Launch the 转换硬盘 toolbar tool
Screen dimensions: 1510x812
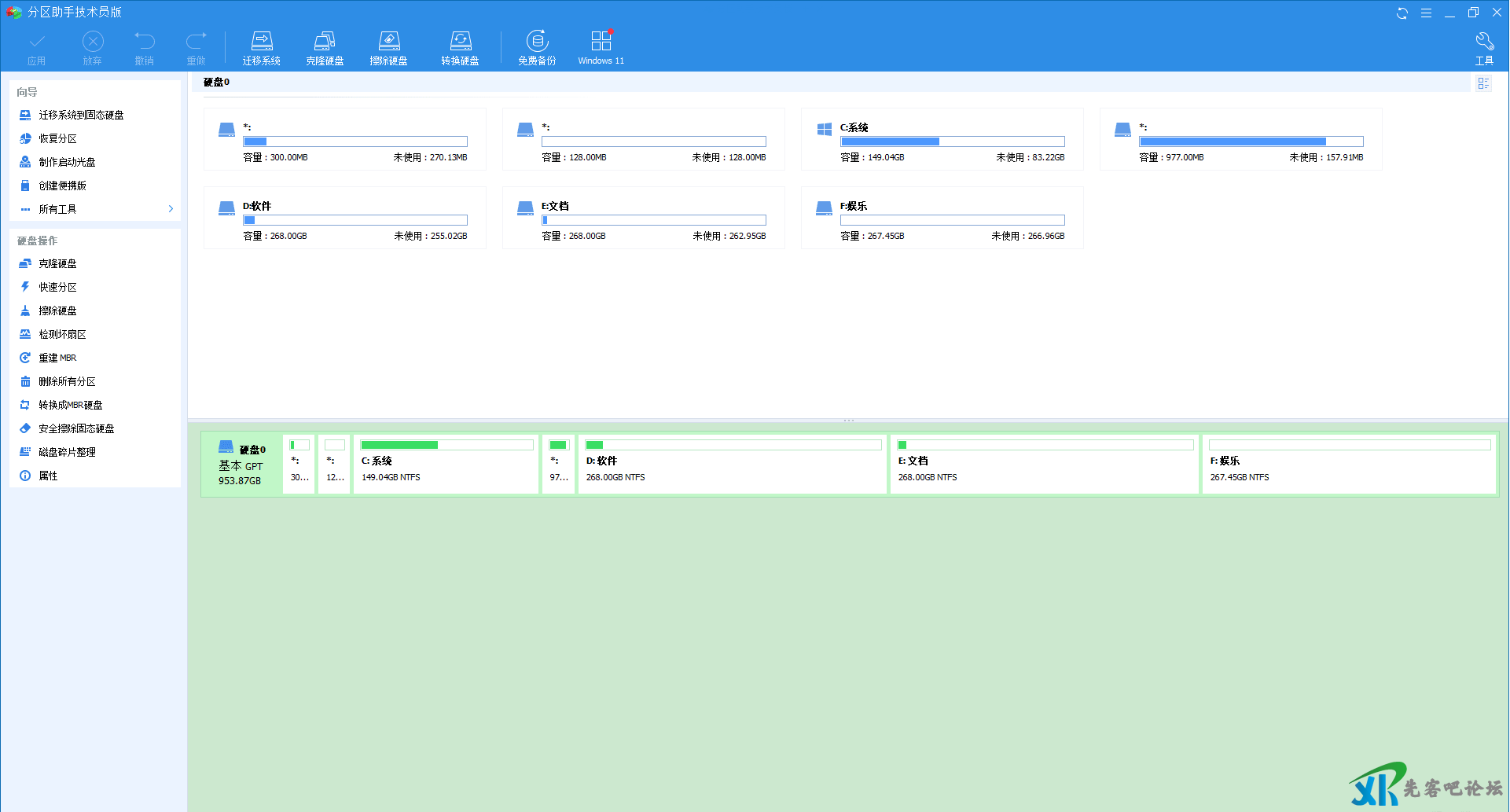click(460, 47)
